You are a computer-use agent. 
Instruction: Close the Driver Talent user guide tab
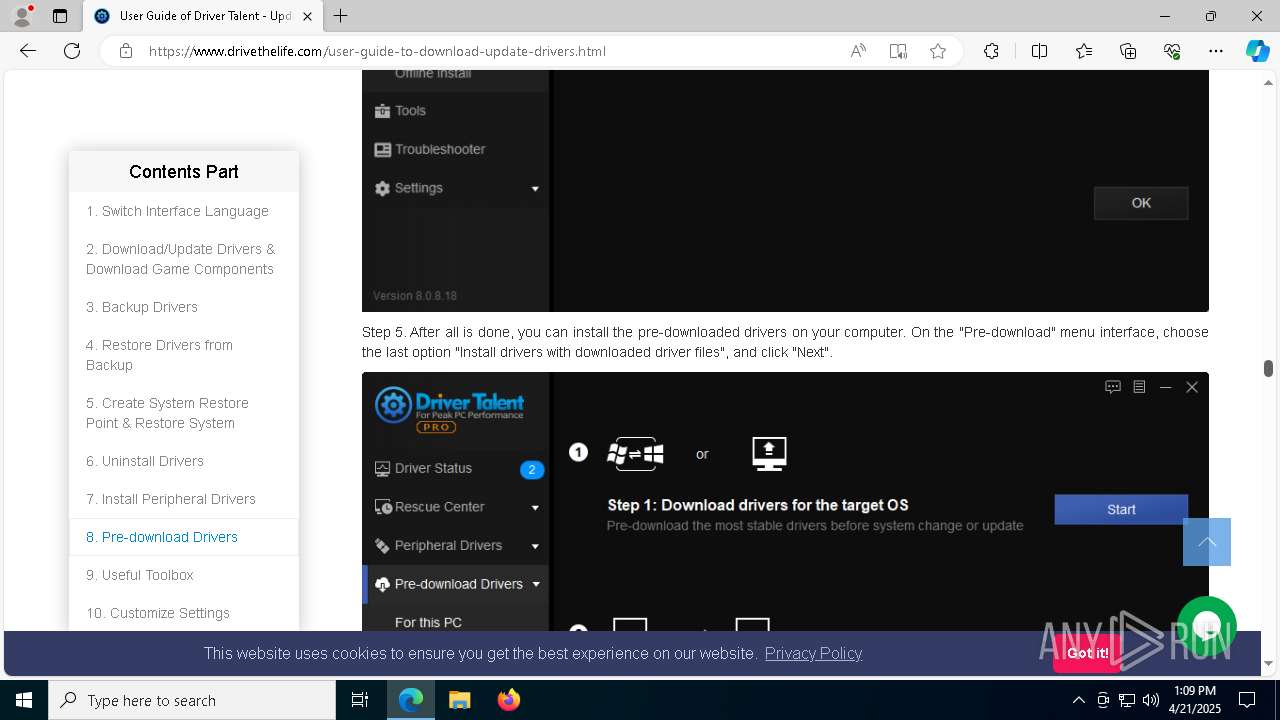coord(308,16)
